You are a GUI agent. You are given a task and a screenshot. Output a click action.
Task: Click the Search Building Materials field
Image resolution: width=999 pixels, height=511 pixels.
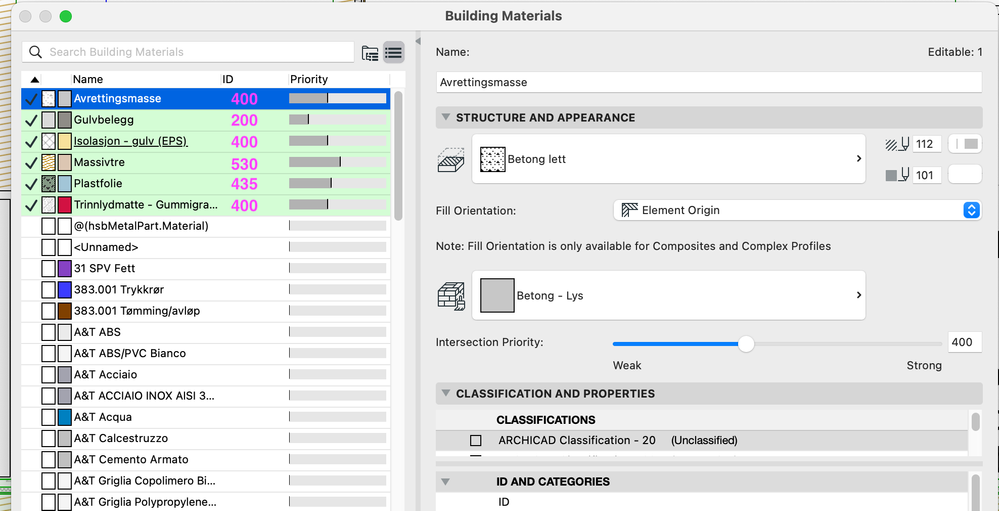click(195, 52)
